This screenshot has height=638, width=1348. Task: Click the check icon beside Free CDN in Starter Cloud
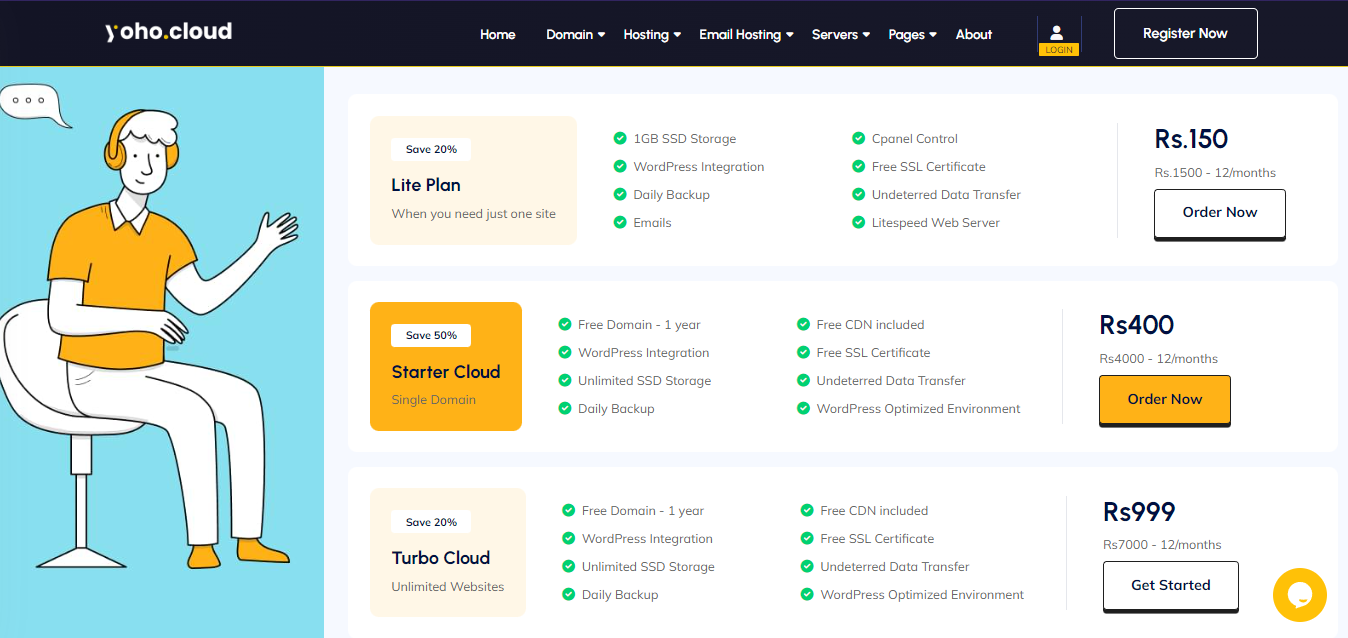[x=803, y=325]
